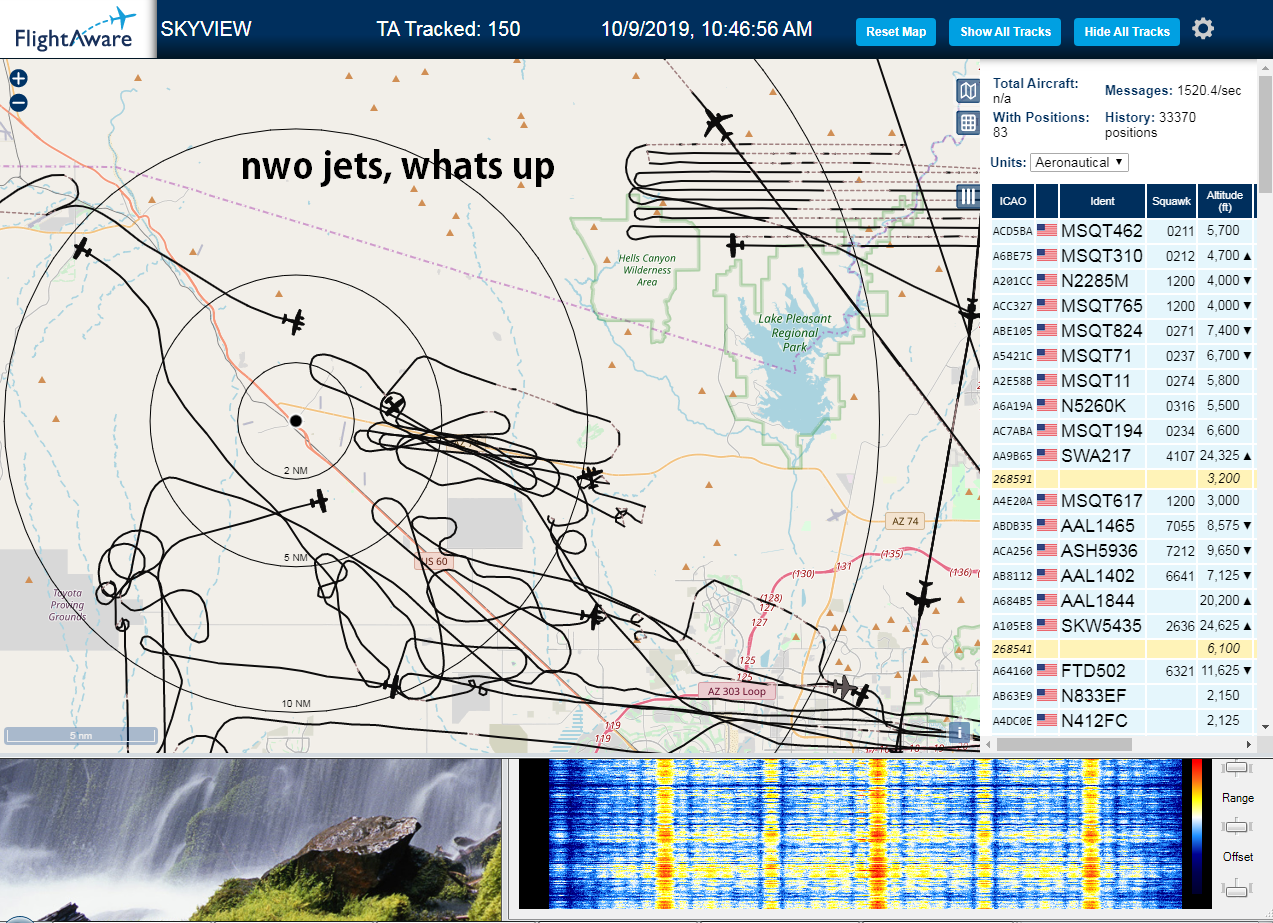Select the N2285M aircraft row
Image resolution: width=1273 pixels, height=923 pixels.
pyautogui.click(x=1121, y=281)
